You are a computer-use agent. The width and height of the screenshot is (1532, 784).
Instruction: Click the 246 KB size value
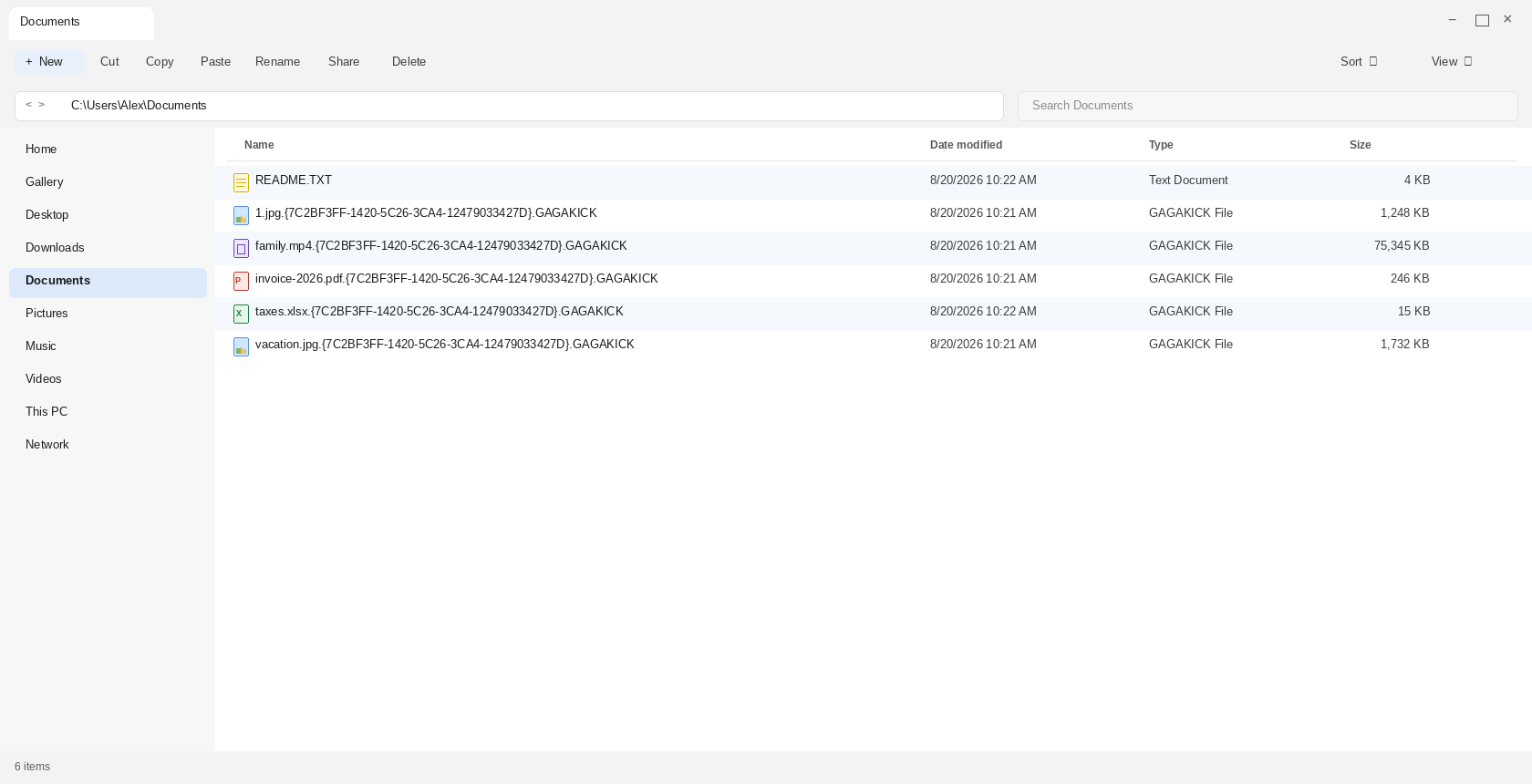1410,279
